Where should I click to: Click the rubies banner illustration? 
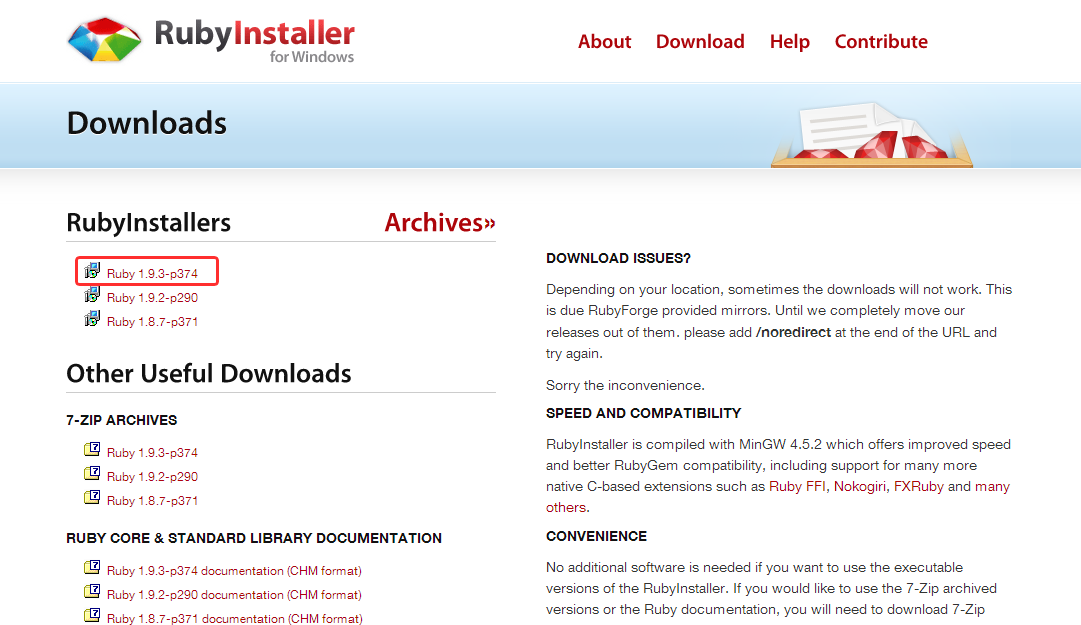[x=871, y=133]
